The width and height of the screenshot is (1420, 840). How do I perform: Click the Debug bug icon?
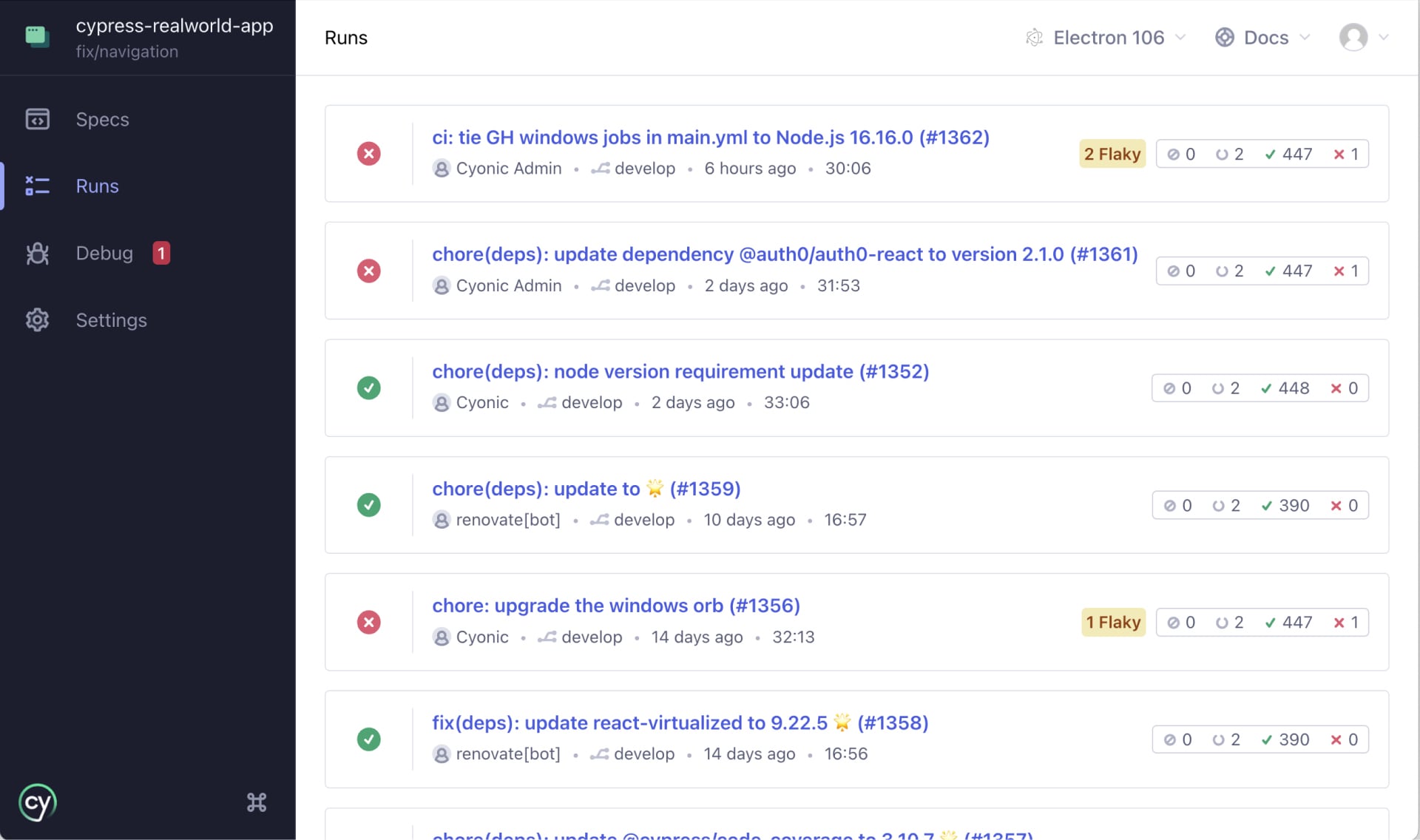pyautogui.click(x=38, y=254)
